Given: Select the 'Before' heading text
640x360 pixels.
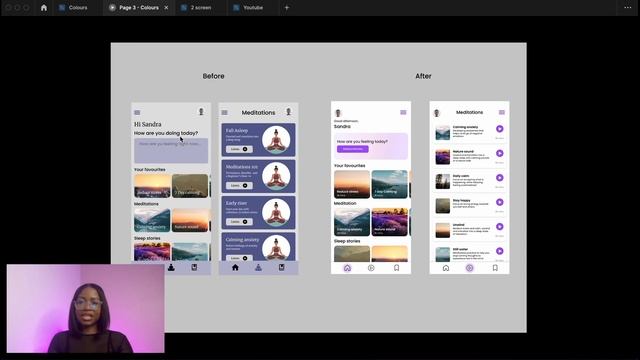Looking at the screenshot, I should click(213, 76).
